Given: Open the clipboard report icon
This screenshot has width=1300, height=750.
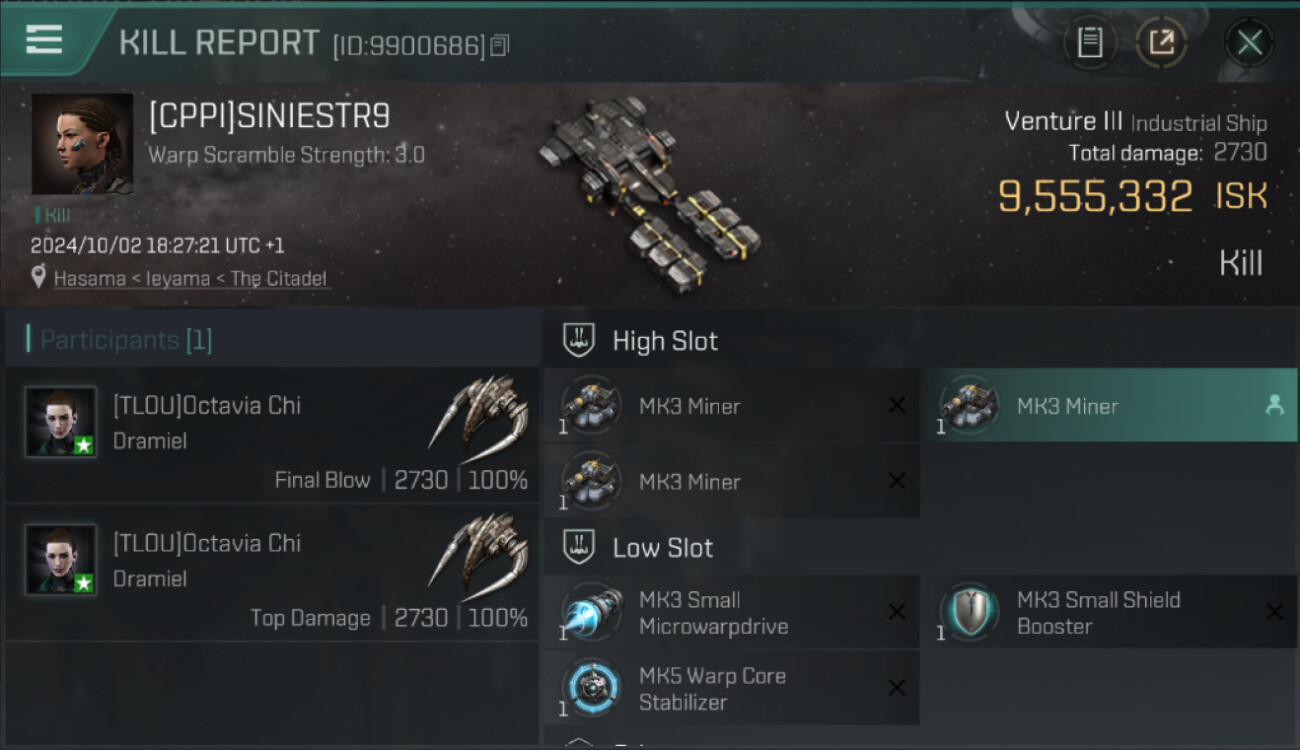Looking at the screenshot, I should (1090, 42).
